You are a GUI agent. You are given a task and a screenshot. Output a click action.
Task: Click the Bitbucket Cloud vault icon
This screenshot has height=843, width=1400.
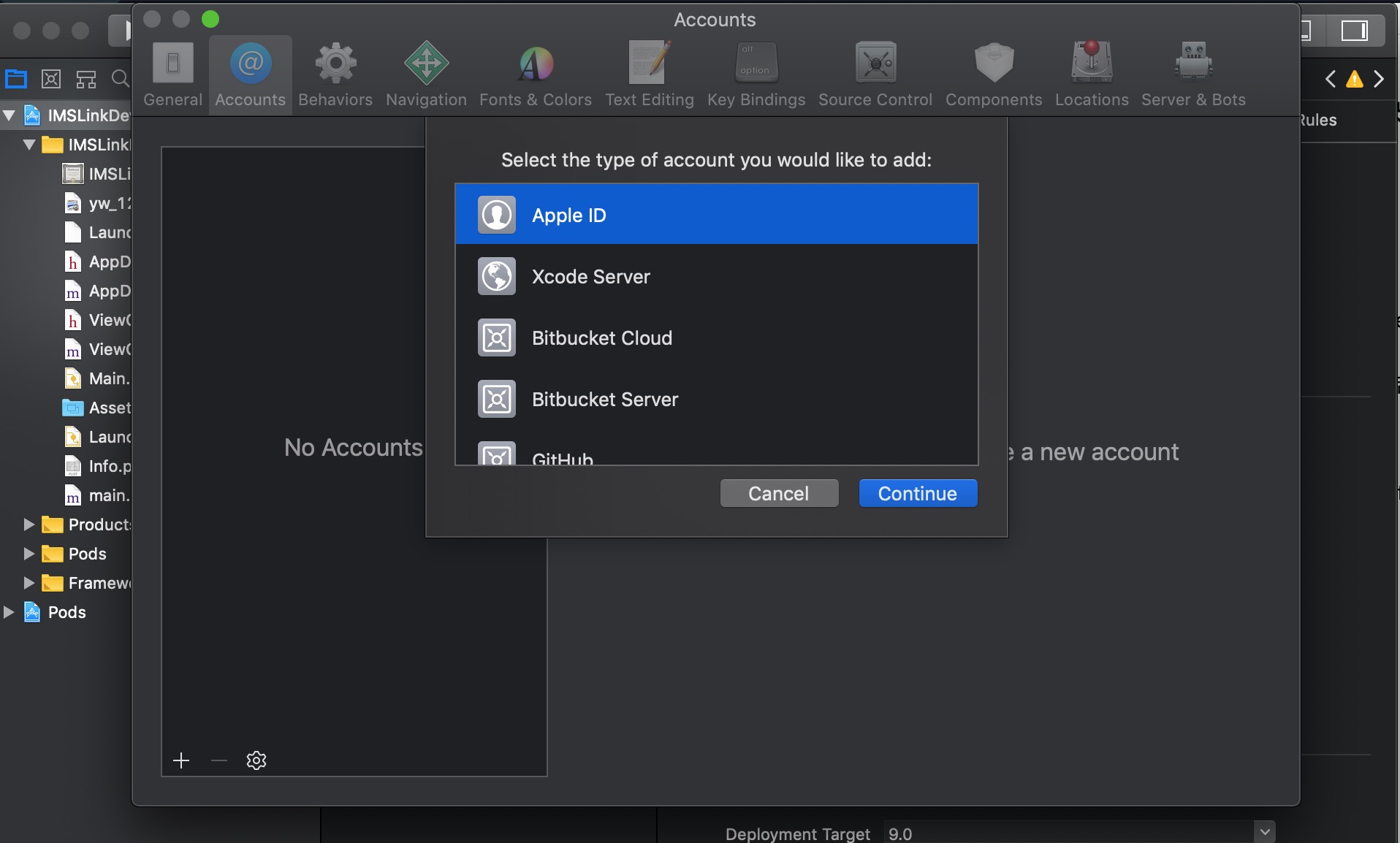pyautogui.click(x=497, y=337)
